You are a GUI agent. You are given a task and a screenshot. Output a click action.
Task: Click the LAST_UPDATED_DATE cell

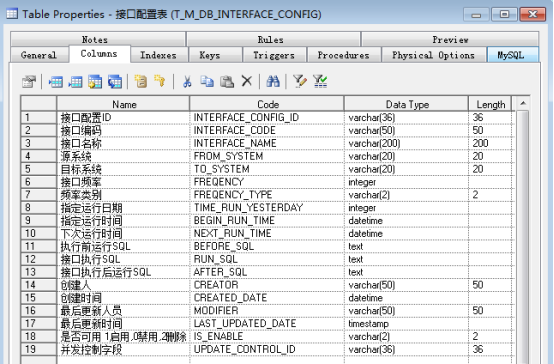[x=267, y=323]
